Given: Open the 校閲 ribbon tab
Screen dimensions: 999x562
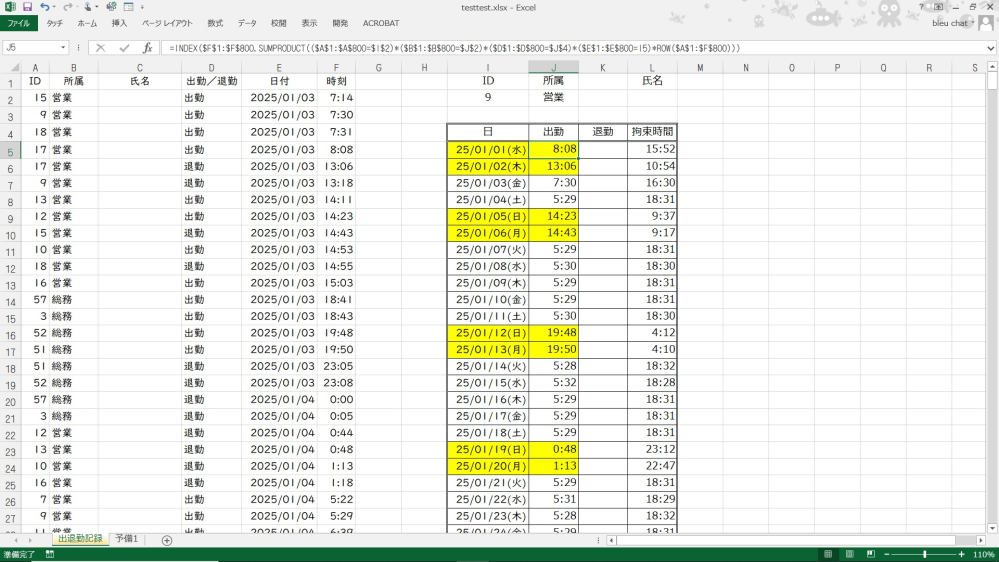Looking at the screenshot, I should pyautogui.click(x=278, y=23).
